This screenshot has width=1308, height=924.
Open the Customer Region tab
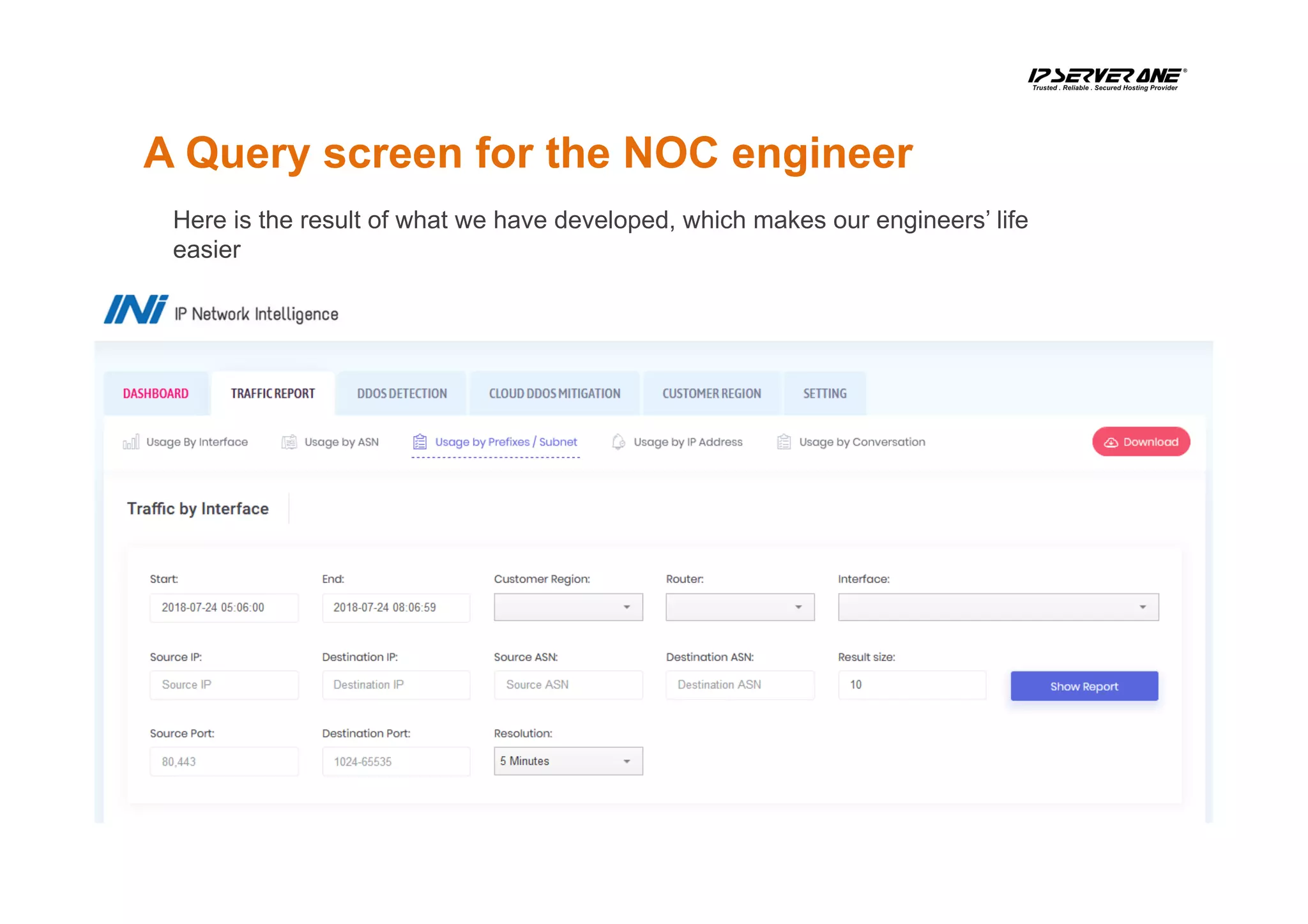click(711, 393)
